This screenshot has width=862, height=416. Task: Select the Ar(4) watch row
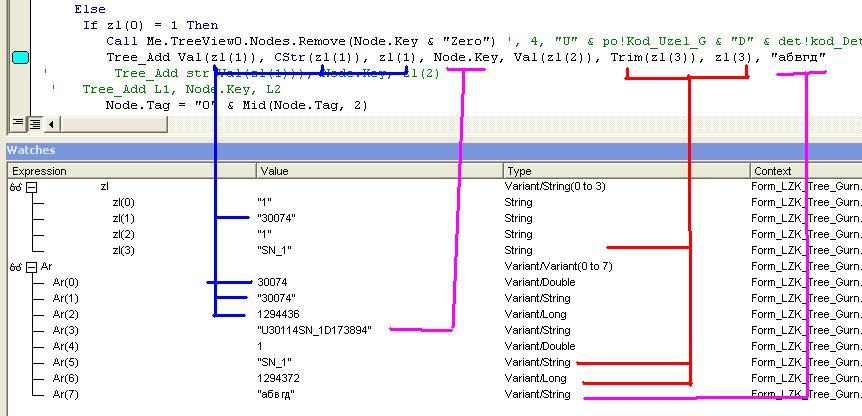pos(434,346)
